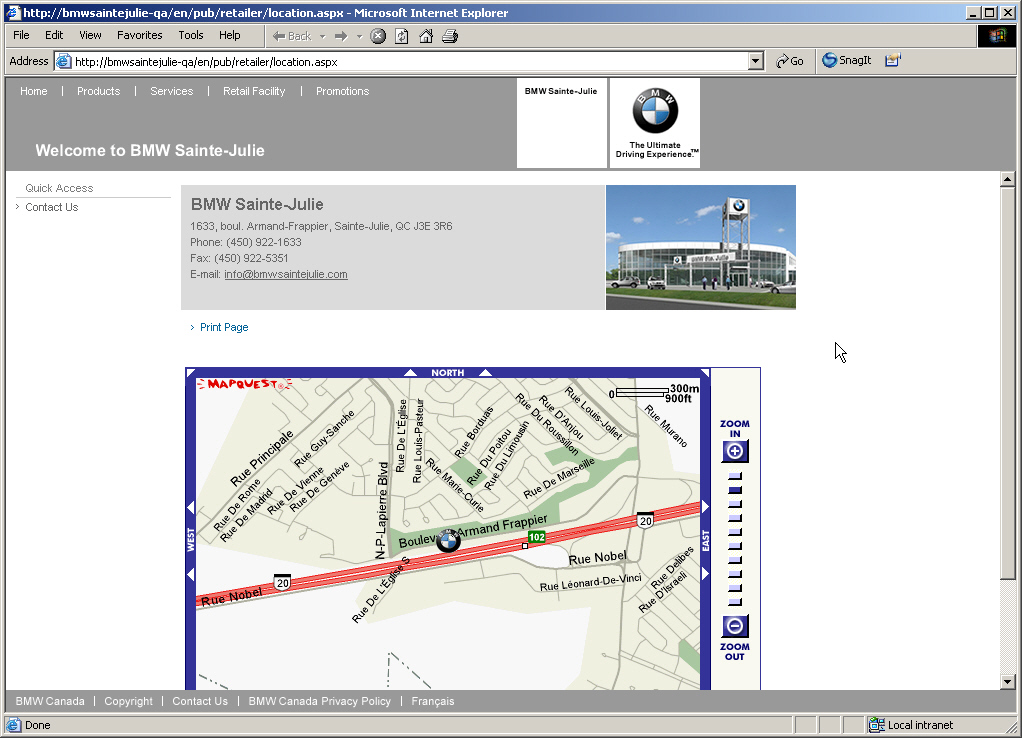The image size is (1022, 738).
Task: Click the Forward arrow toolbar button
Action: tap(341, 36)
